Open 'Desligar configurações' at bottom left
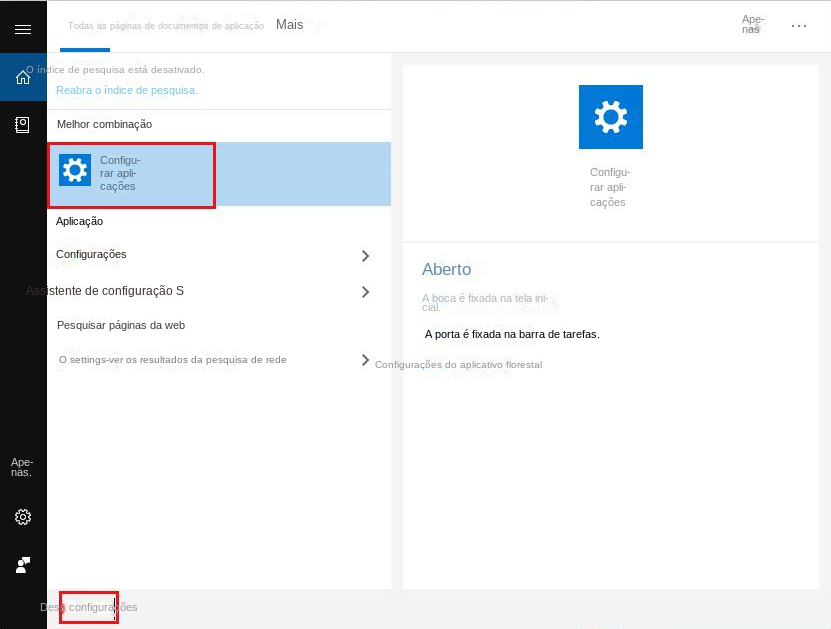Viewport: 831px width, 629px height. (x=88, y=607)
